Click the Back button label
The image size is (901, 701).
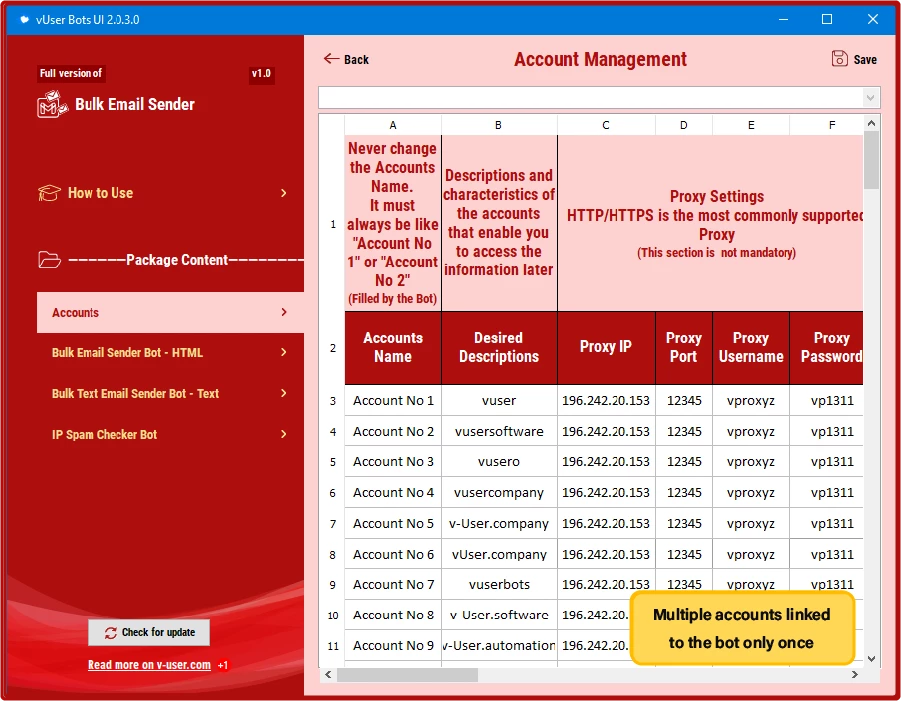click(356, 60)
